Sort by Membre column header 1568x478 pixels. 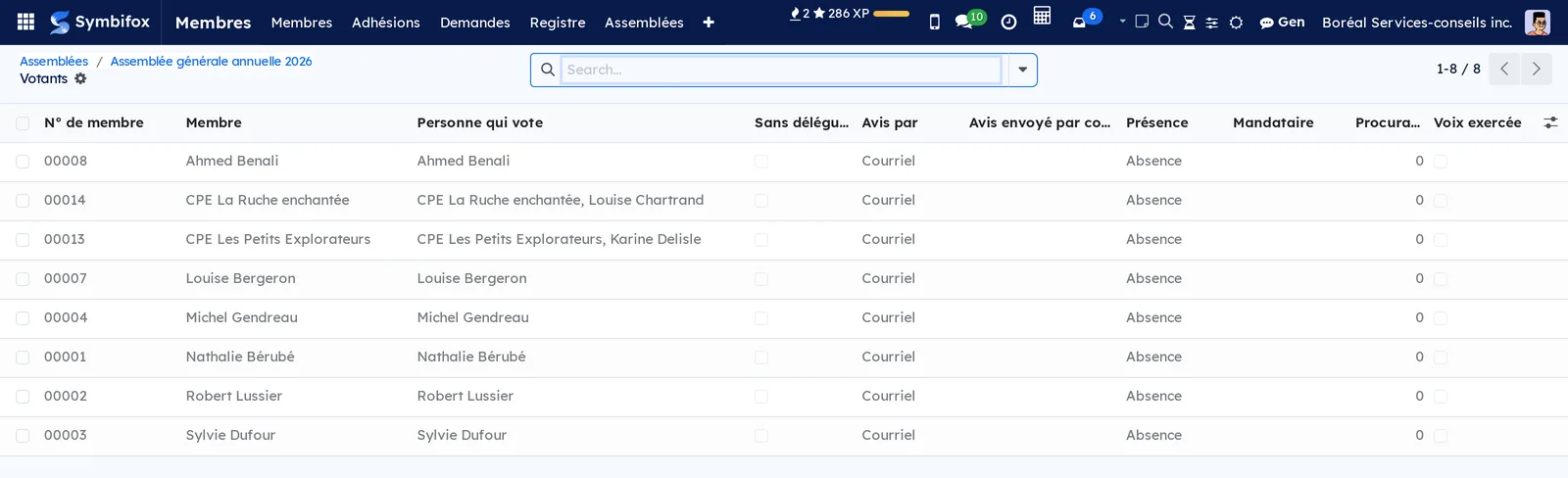pyautogui.click(x=214, y=122)
